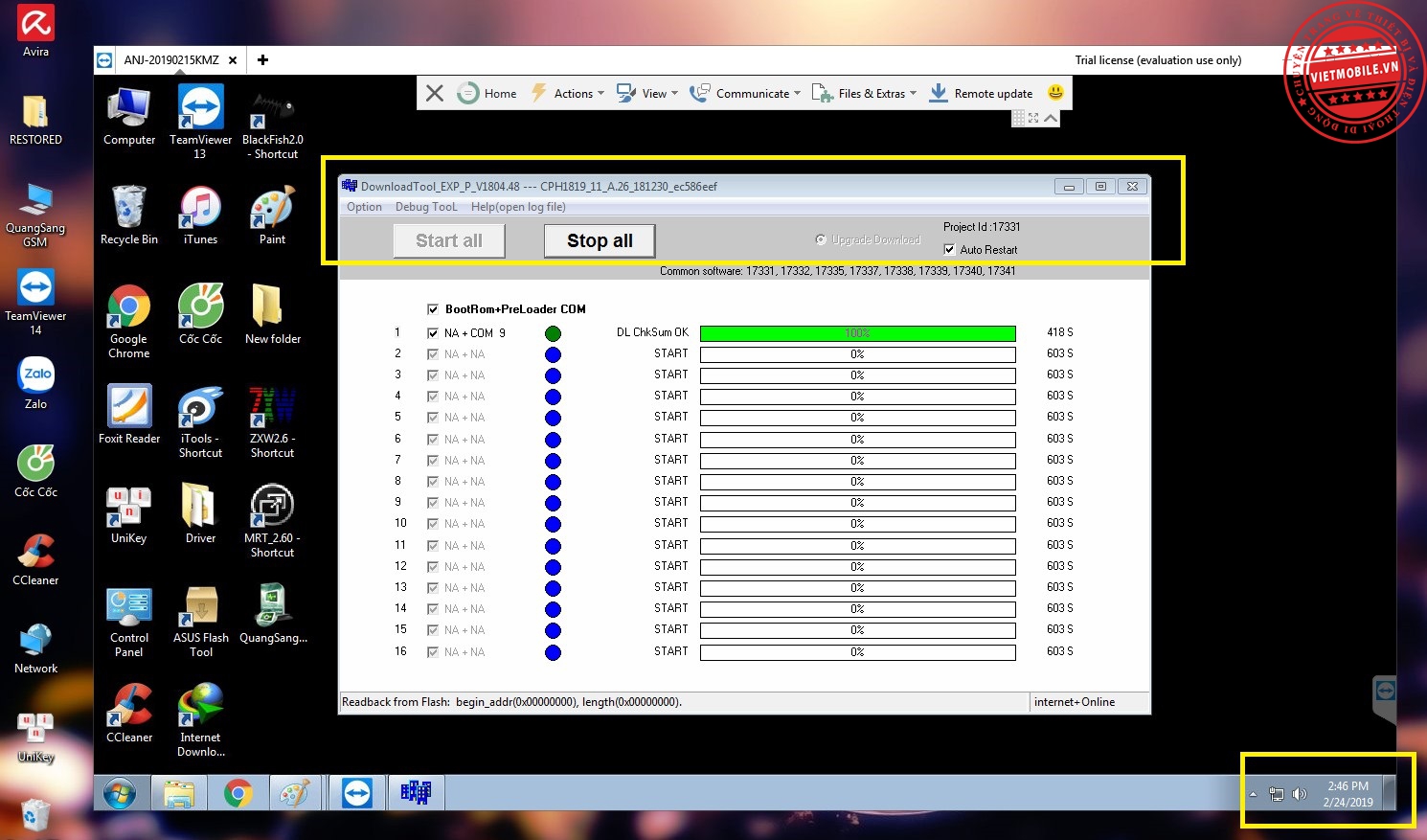Launch iTunes from the desktop

[200, 216]
